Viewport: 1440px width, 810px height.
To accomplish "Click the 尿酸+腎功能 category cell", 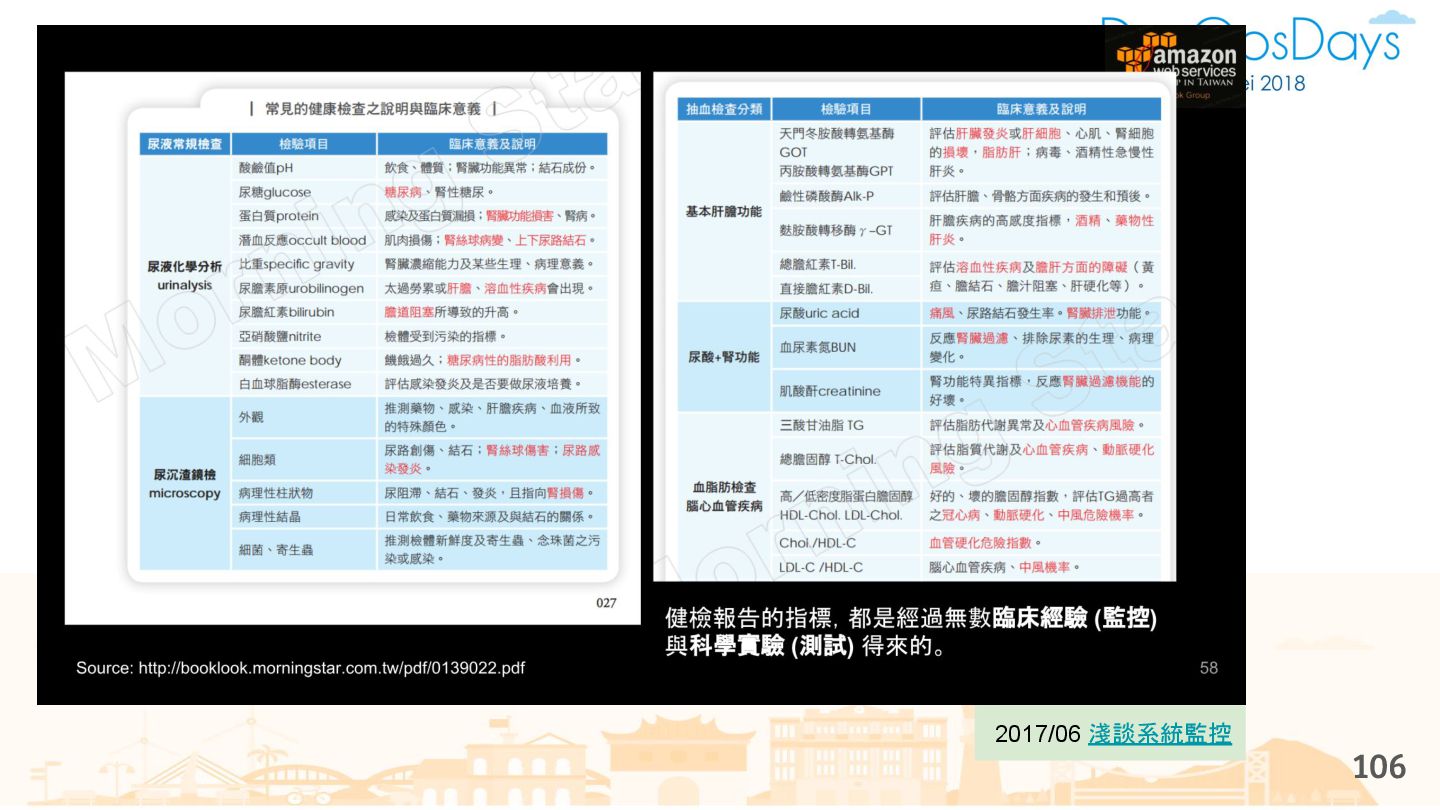I will [x=723, y=357].
